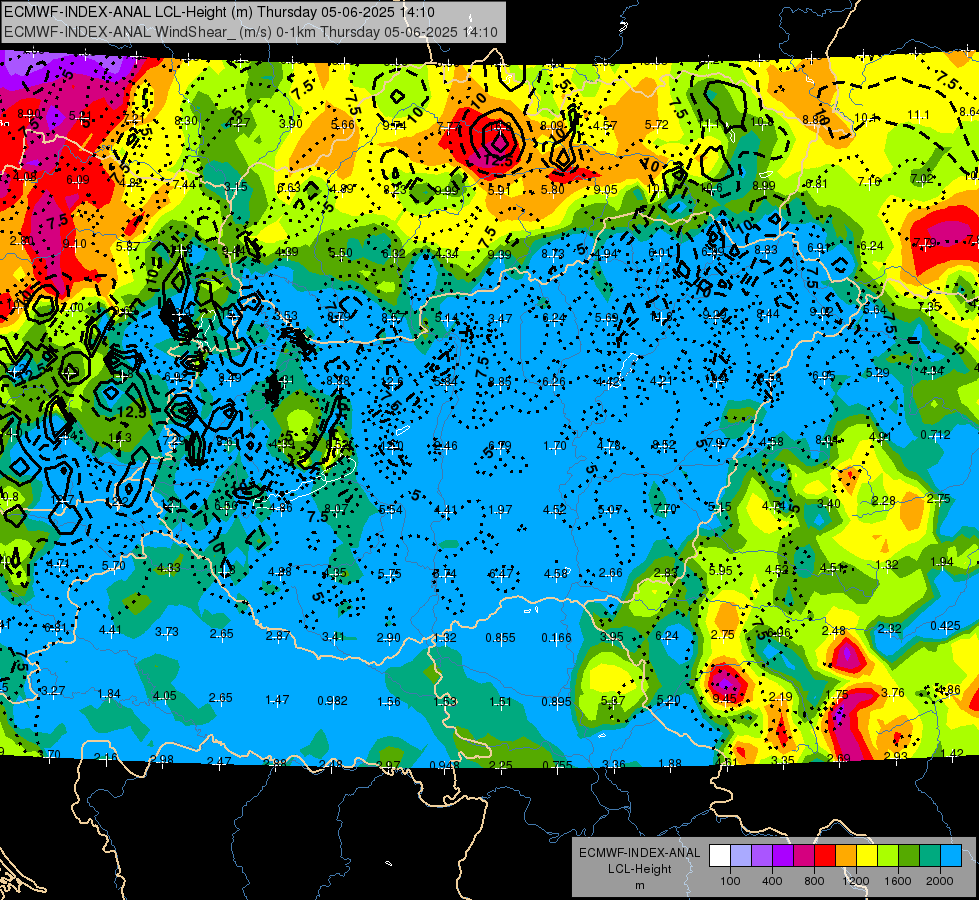The image size is (979, 900).
Task: Click the wind shear value 8.07
Action: coord(336,509)
